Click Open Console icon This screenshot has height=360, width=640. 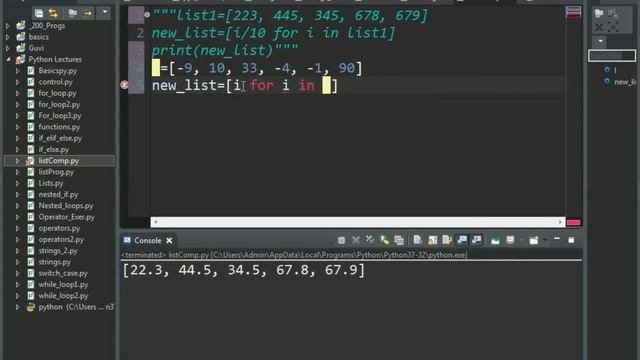click(x=533, y=240)
